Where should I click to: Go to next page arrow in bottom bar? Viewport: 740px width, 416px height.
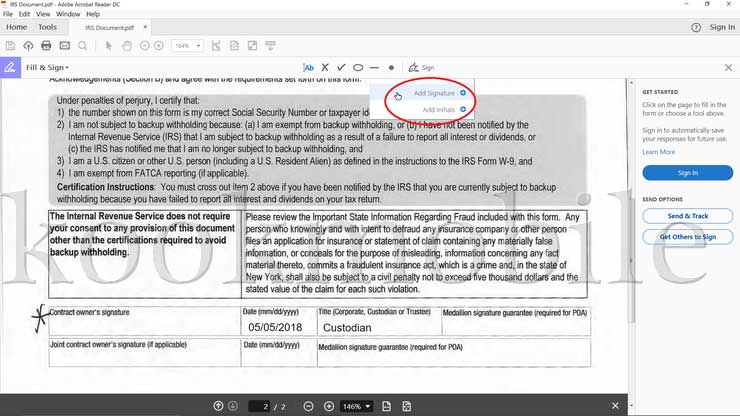[x=233, y=406]
